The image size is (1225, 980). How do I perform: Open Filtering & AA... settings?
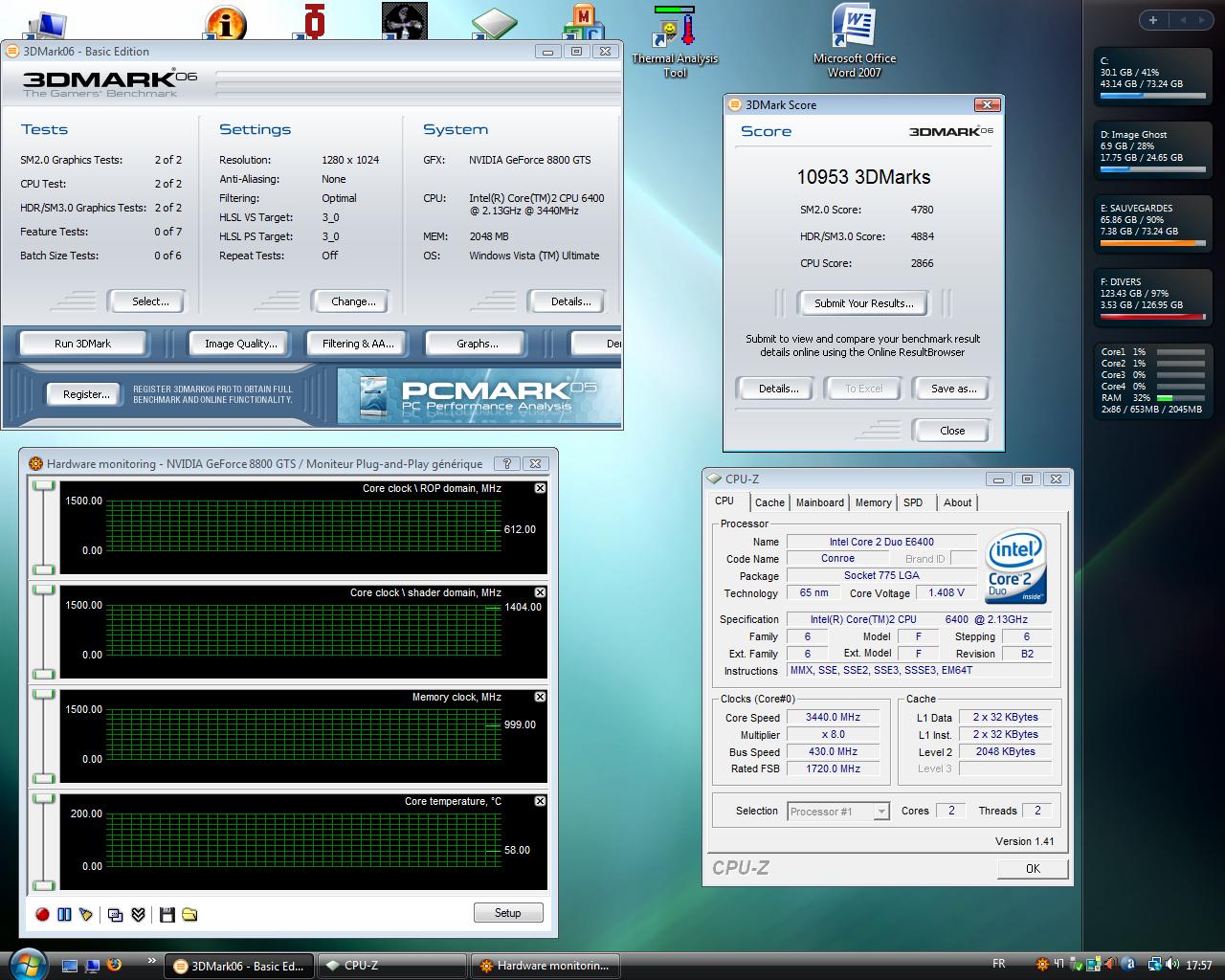pyautogui.click(x=358, y=344)
